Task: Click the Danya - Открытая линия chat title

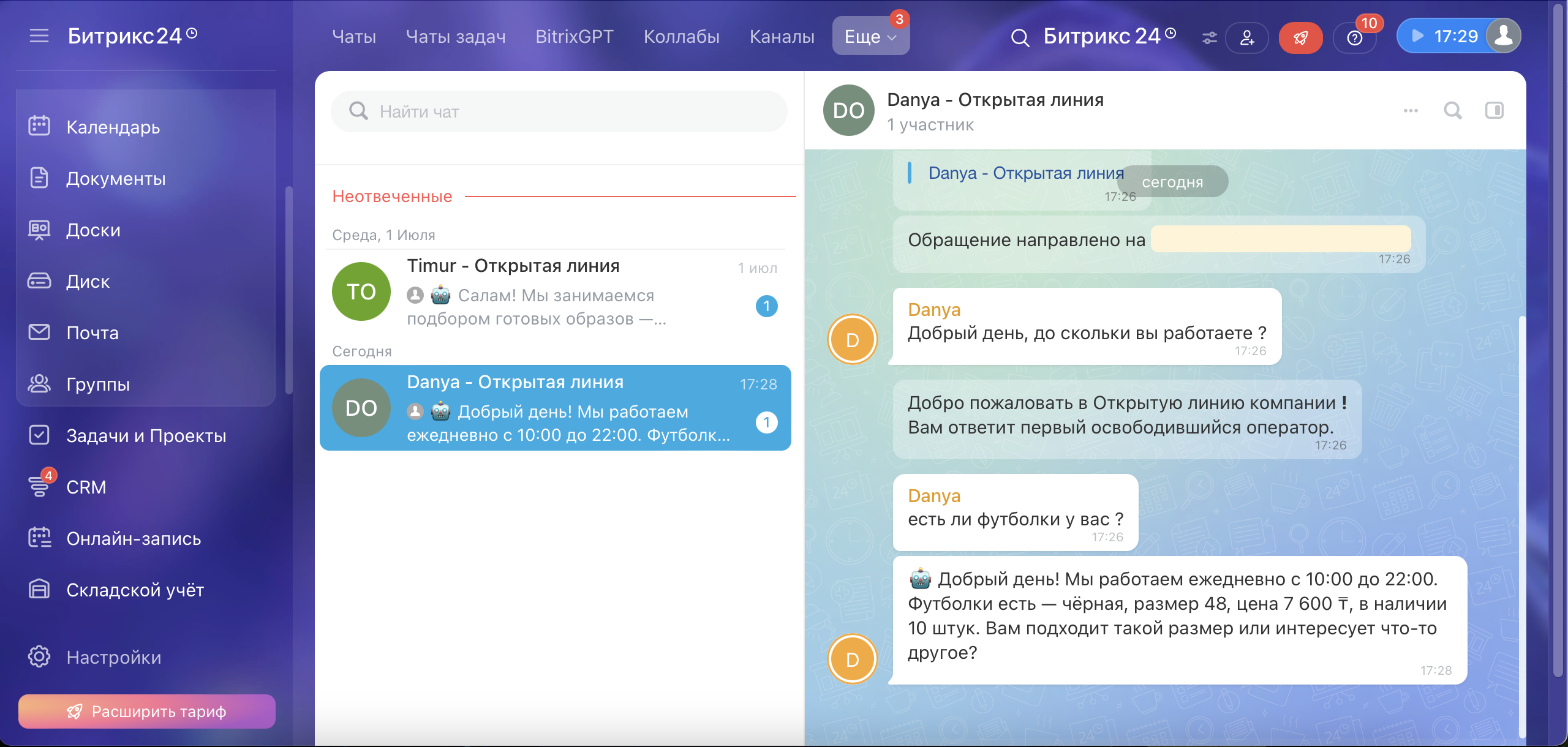Action: (x=995, y=100)
